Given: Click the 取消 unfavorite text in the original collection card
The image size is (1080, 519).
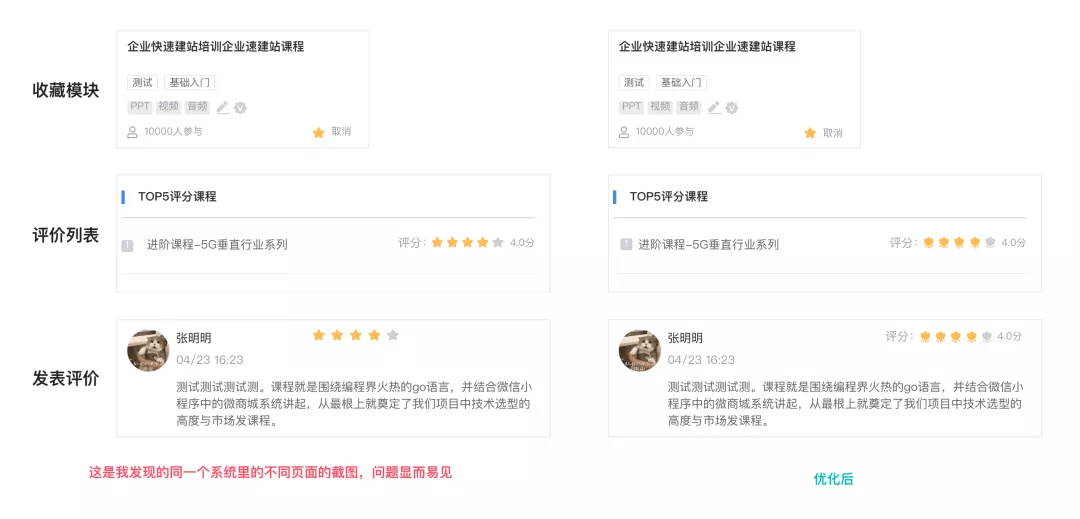Looking at the screenshot, I should (341, 132).
